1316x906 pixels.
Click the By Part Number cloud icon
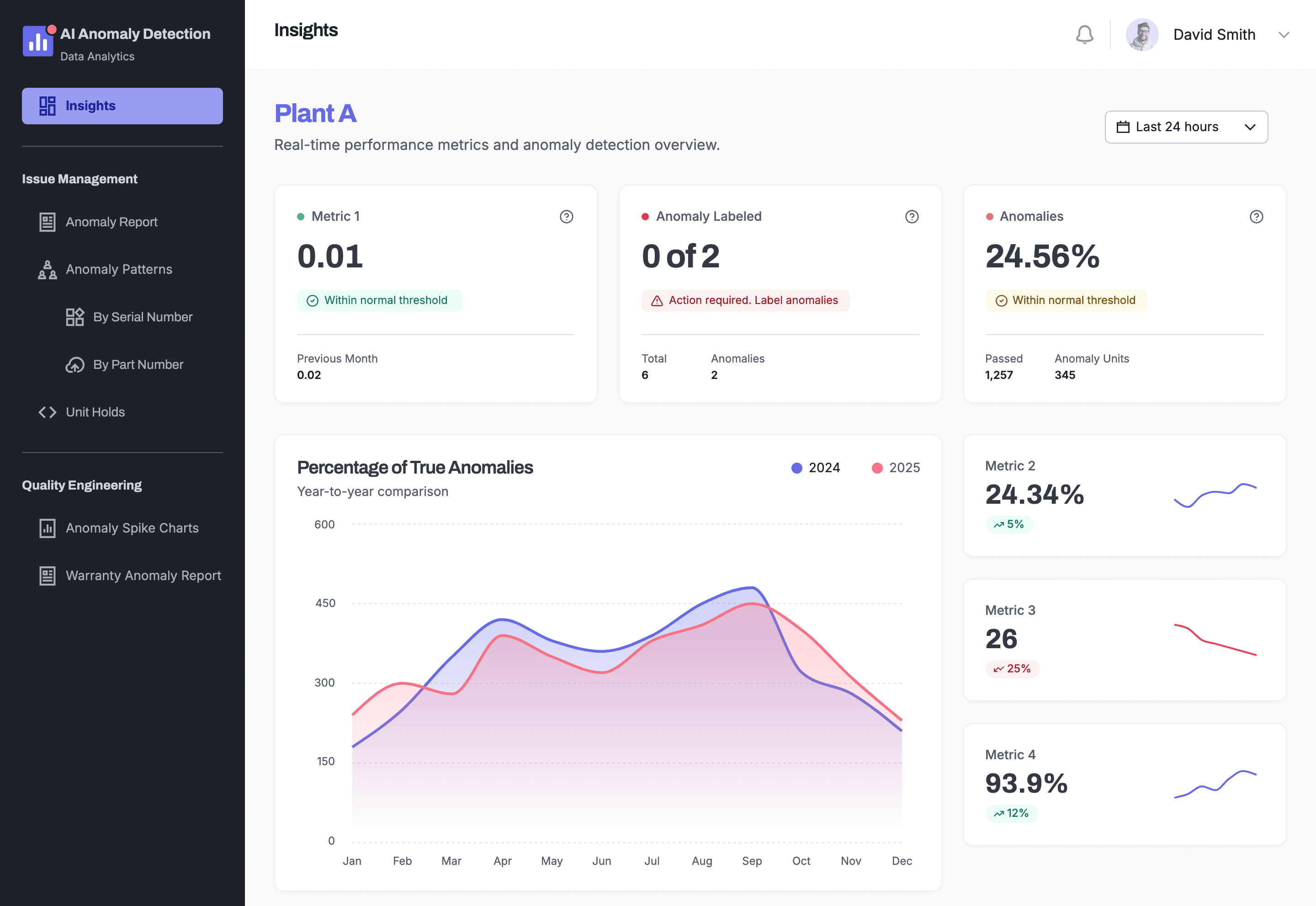[x=74, y=365]
